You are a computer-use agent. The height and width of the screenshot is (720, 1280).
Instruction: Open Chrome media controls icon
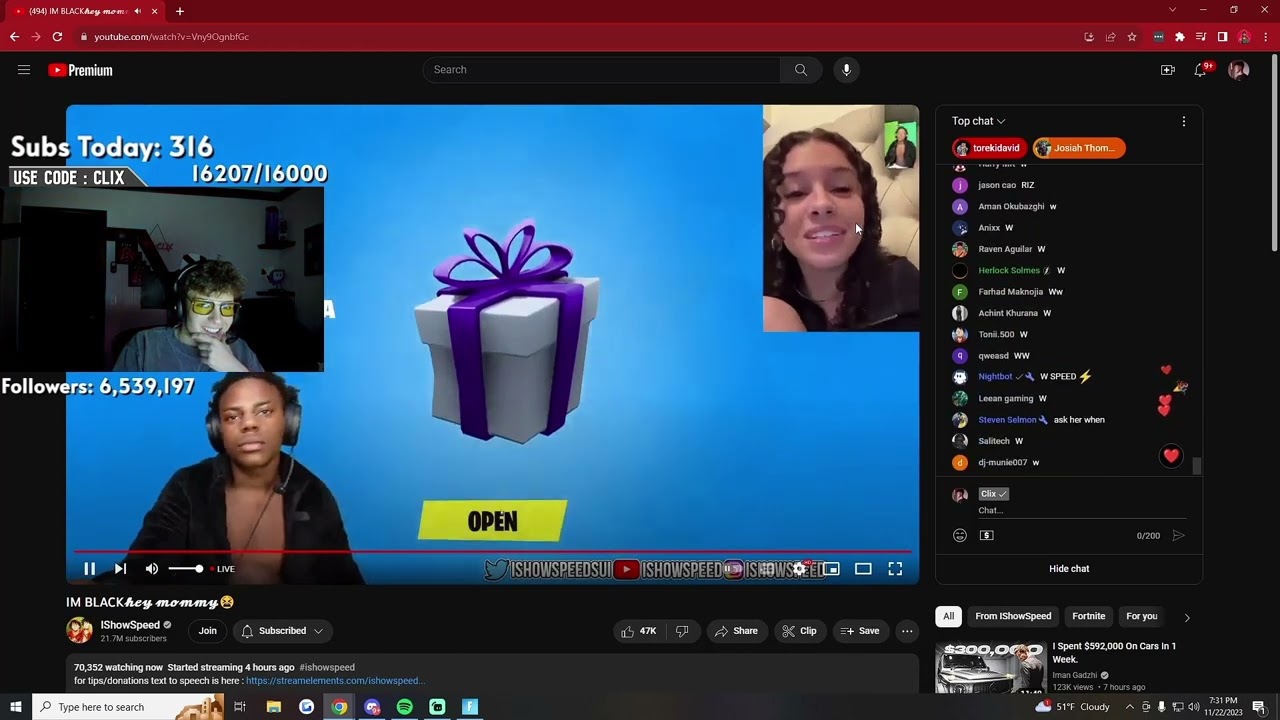(1201, 37)
